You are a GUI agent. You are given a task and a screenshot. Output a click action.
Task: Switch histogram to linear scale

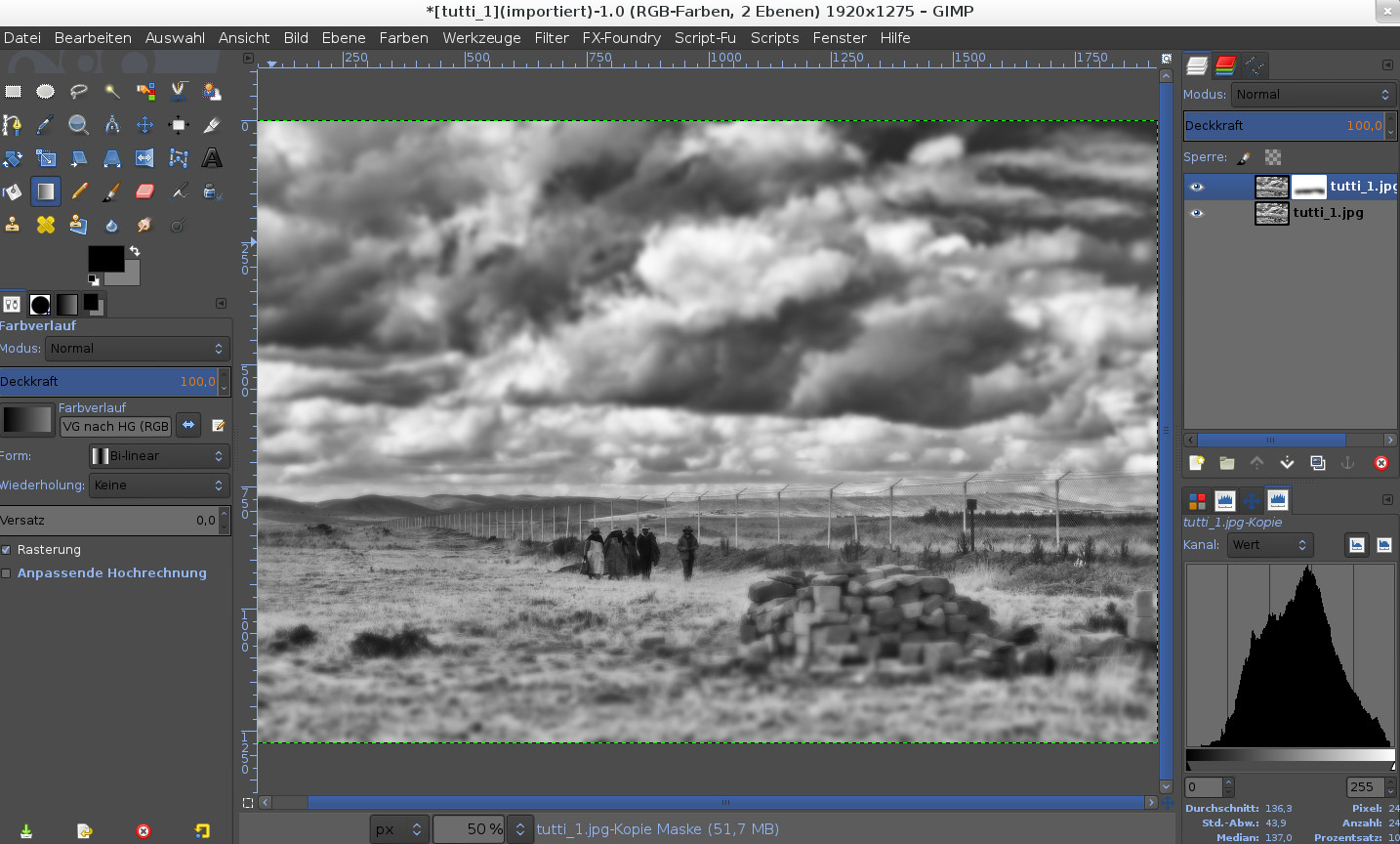(x=1357, y=545)
